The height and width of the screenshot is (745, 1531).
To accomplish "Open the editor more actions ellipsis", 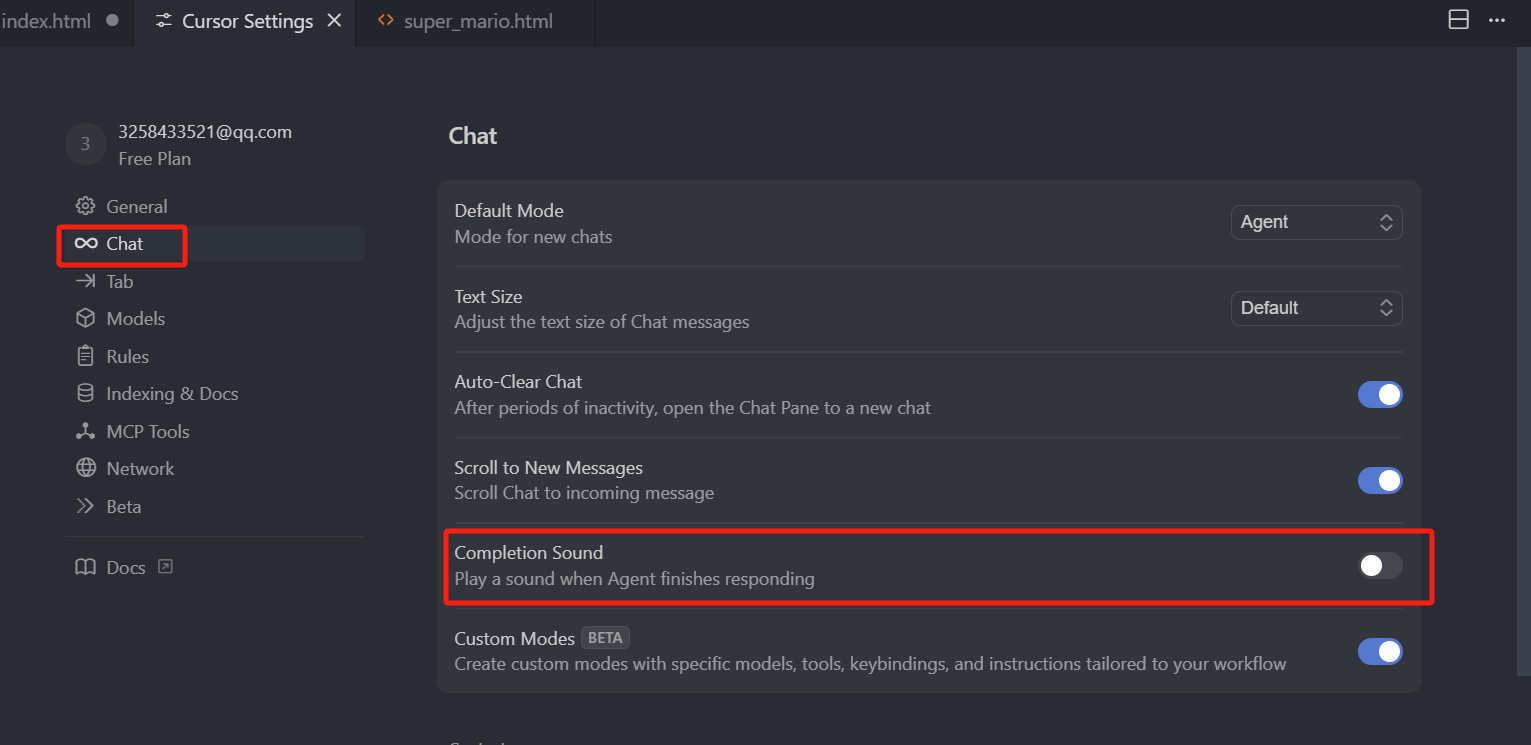I will [x=1497, y=20].
